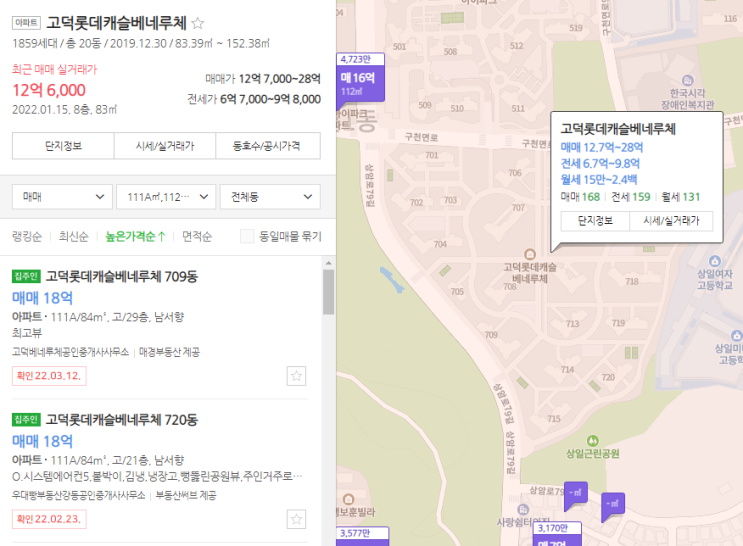This screenshot has height=546, width=743.
Task: Open the 단지정보 tab in left panel
Action: tap(63, 146)
